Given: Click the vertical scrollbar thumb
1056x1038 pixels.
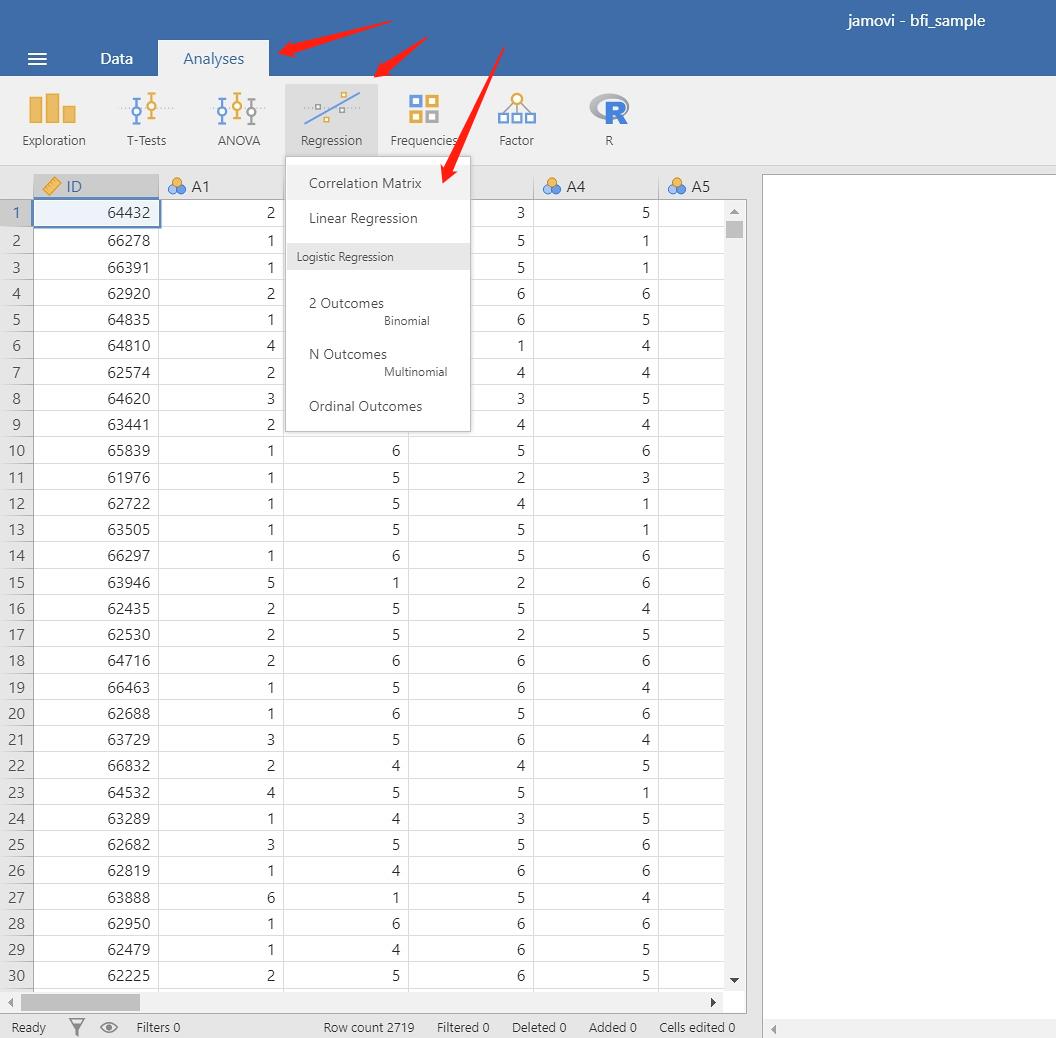Looking at the screenshot, I should (734, 230).
